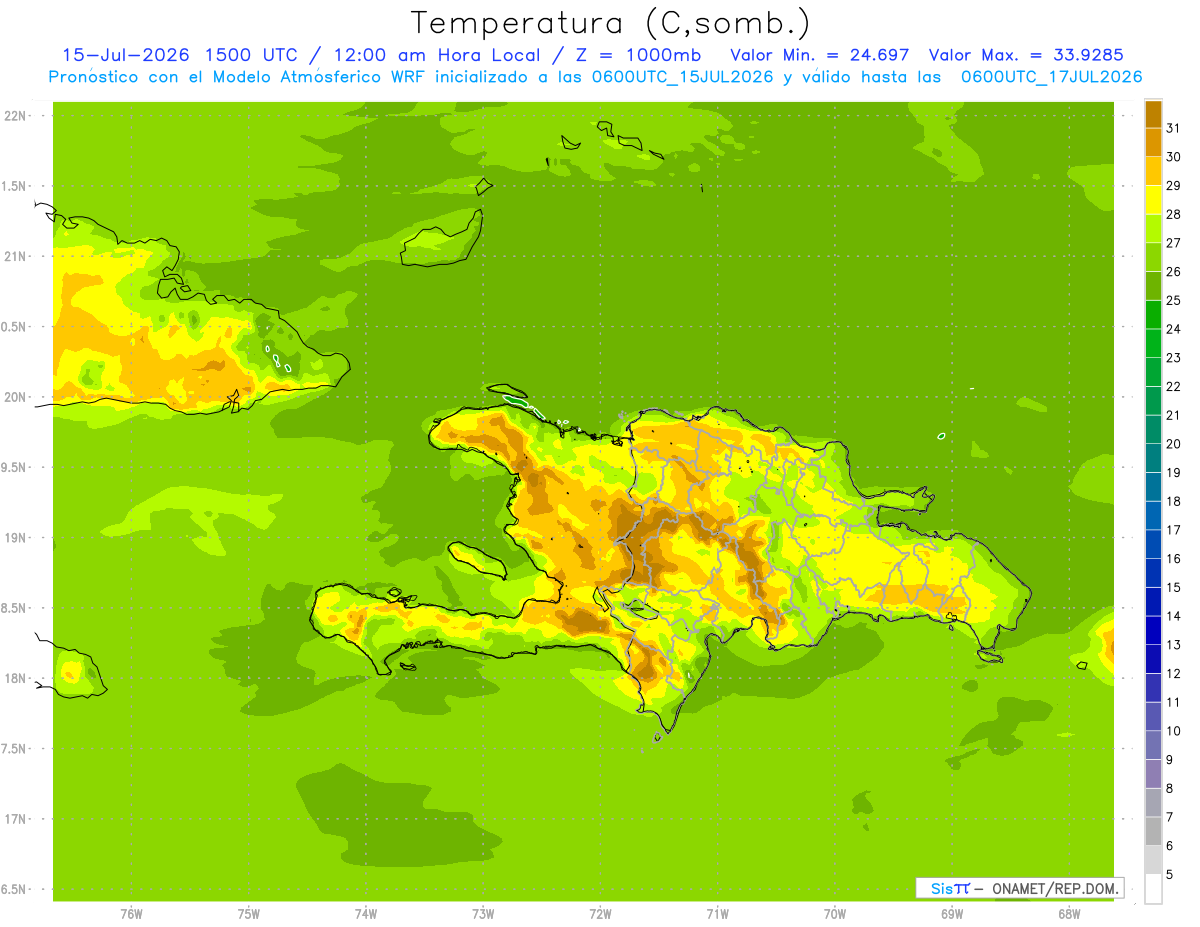
Task: Click 'Valor Min. = 24.697' text
Action: [820, 55]
